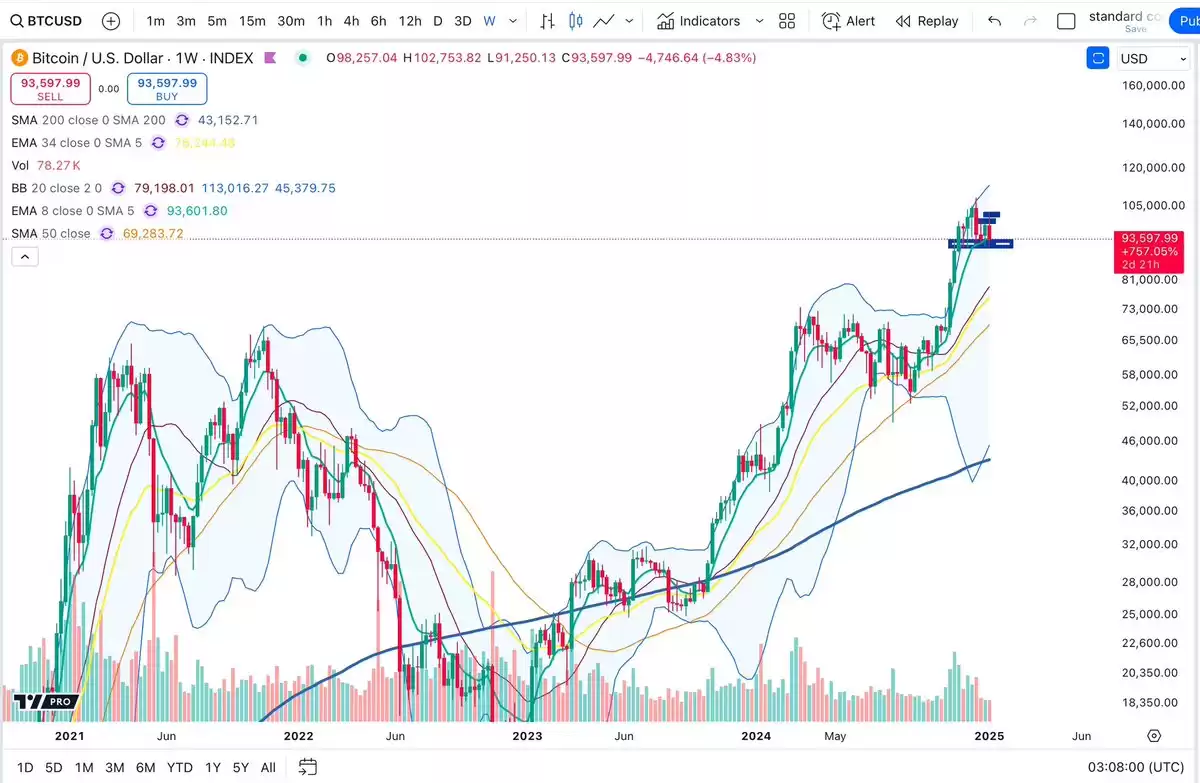Switch to the 15m timeframe
Viewport: 1200px width, 783px height.
253,21
